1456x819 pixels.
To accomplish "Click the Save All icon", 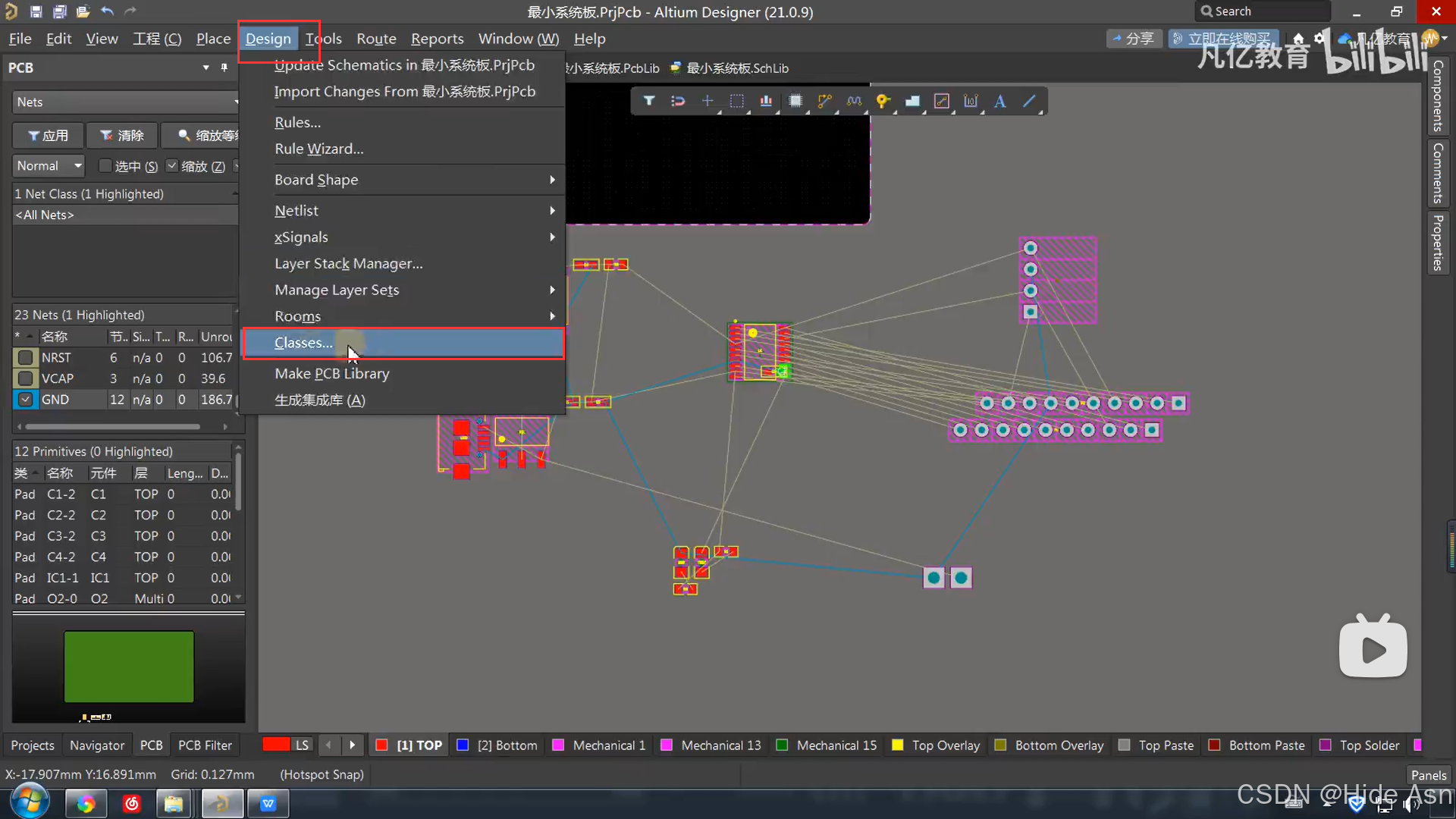I will [x=59, y=11].
